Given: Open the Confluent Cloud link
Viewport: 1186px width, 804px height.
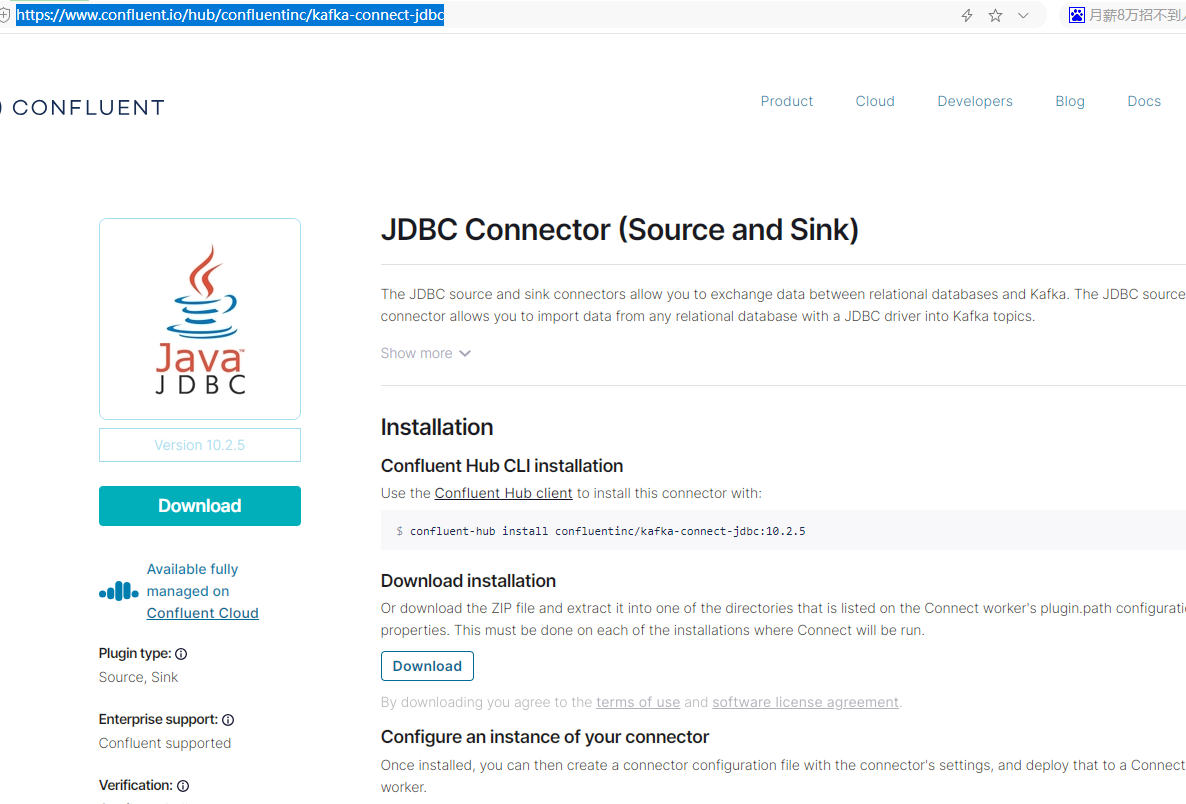Looking at the screenshot, I should pyautogui.click(x=203, y=613).
